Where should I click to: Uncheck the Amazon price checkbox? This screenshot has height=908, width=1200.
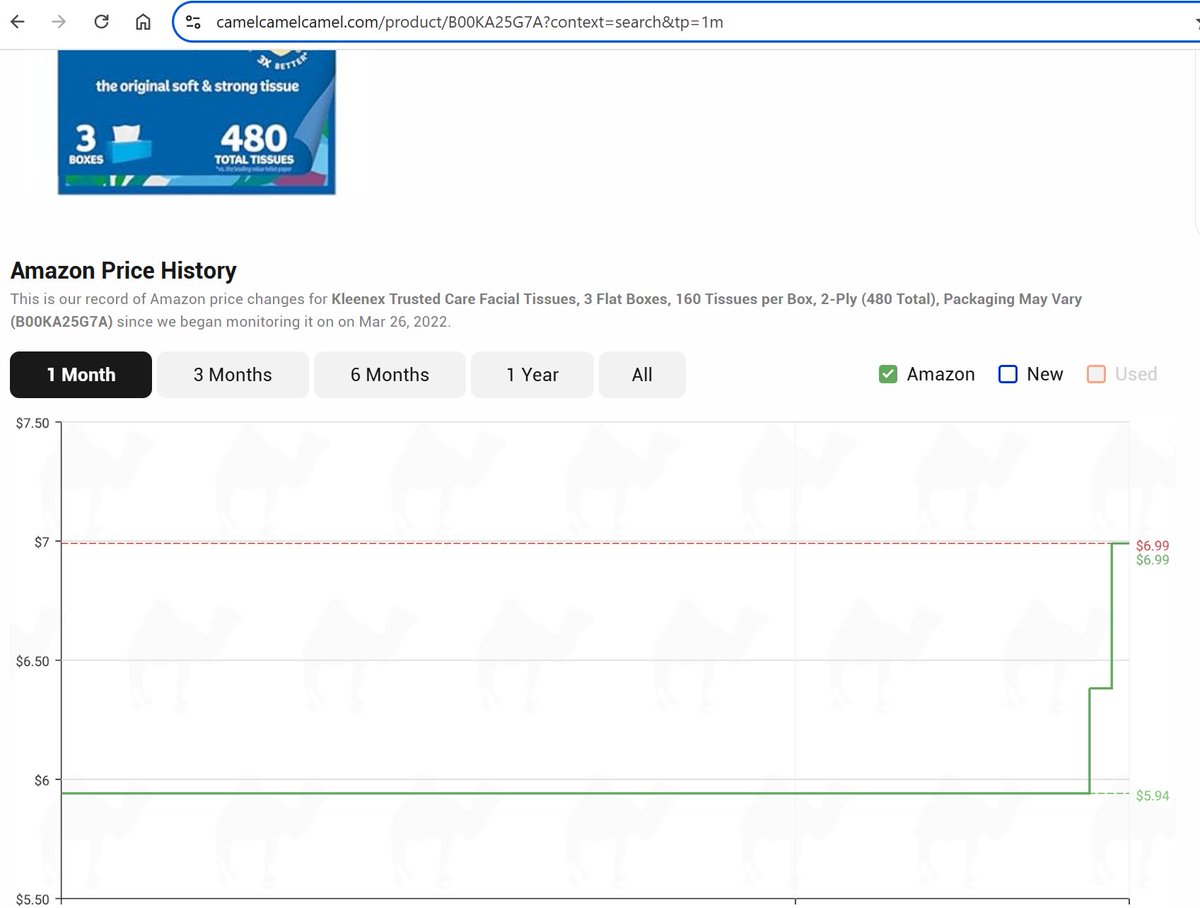pos(888,374)
